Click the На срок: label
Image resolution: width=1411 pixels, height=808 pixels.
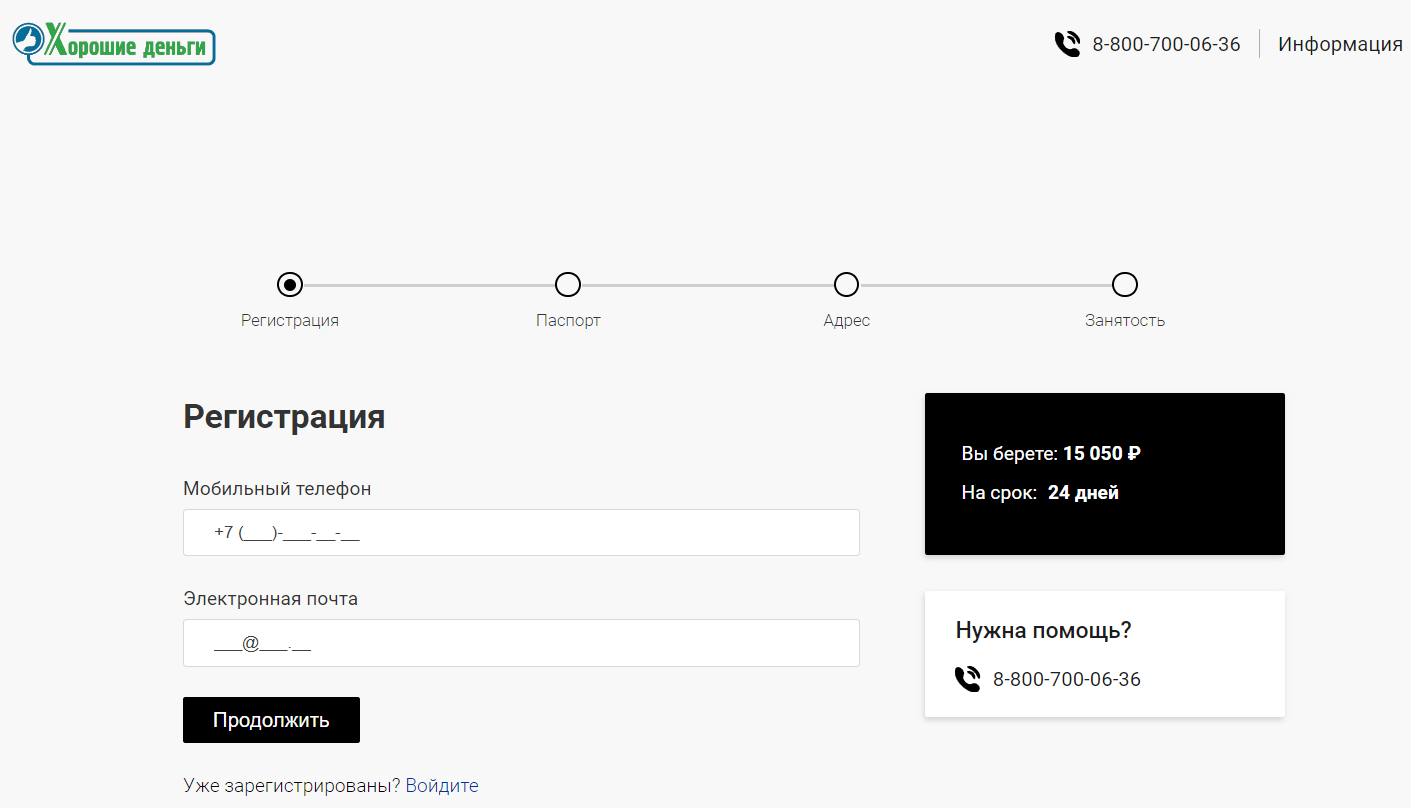(999, 493)
